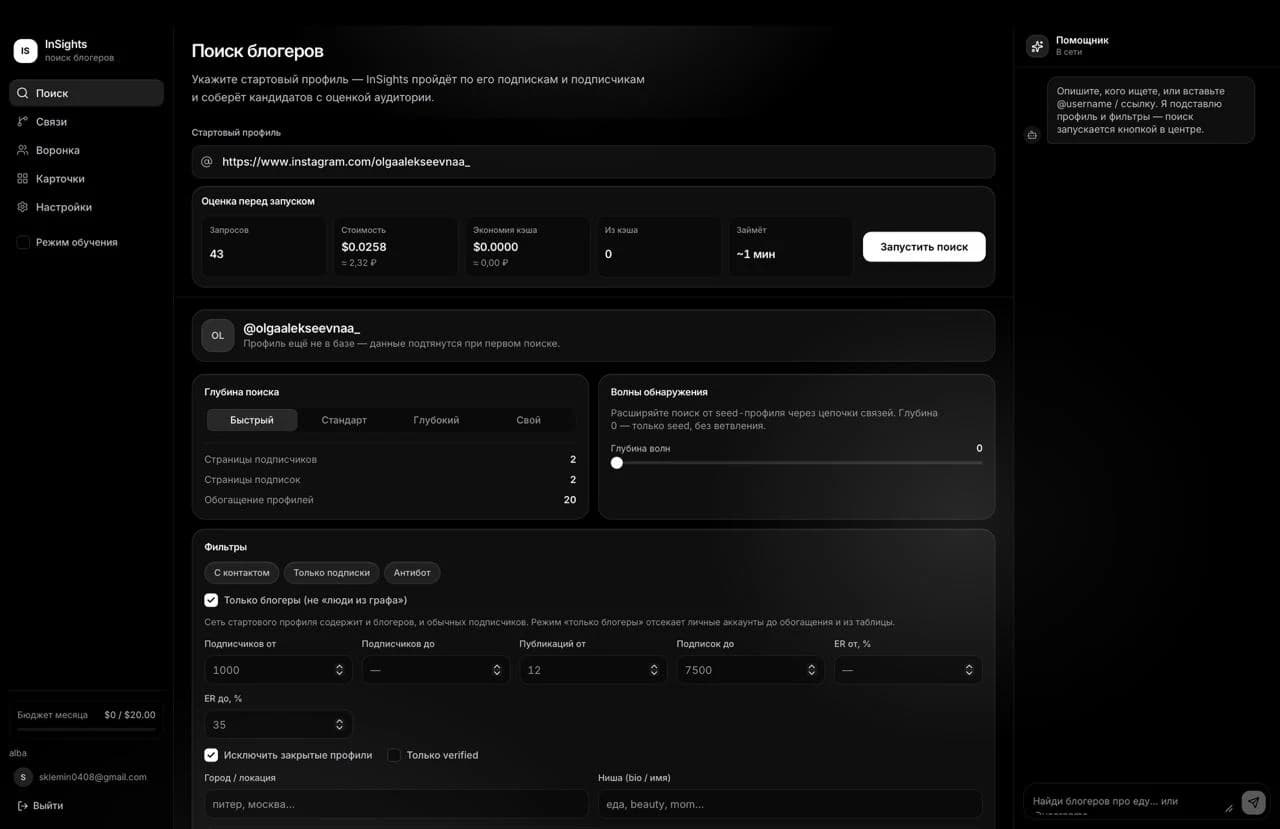Screen dimensions: 1280x829
Task: Toggle the Только подписки filter chip
Action: click(332, 573)
